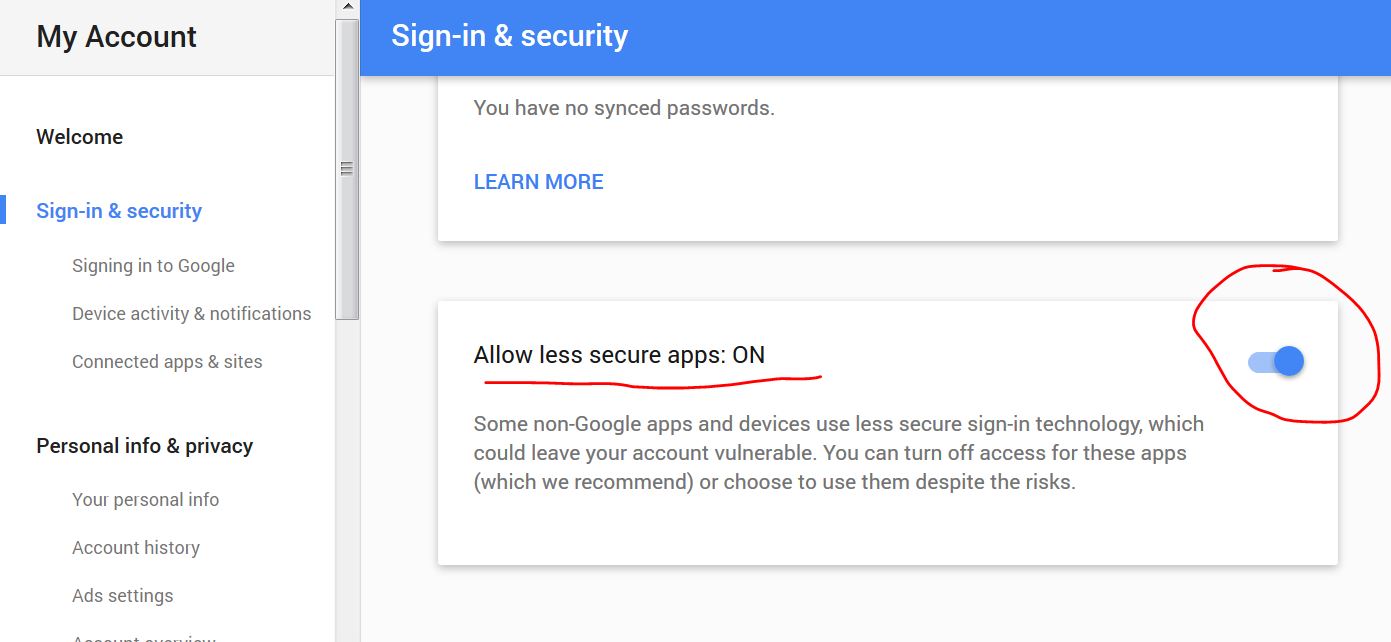Click the sidebar scrollbar up arrow
Viewport: 1391px width, 642px height.
[347, 7]
